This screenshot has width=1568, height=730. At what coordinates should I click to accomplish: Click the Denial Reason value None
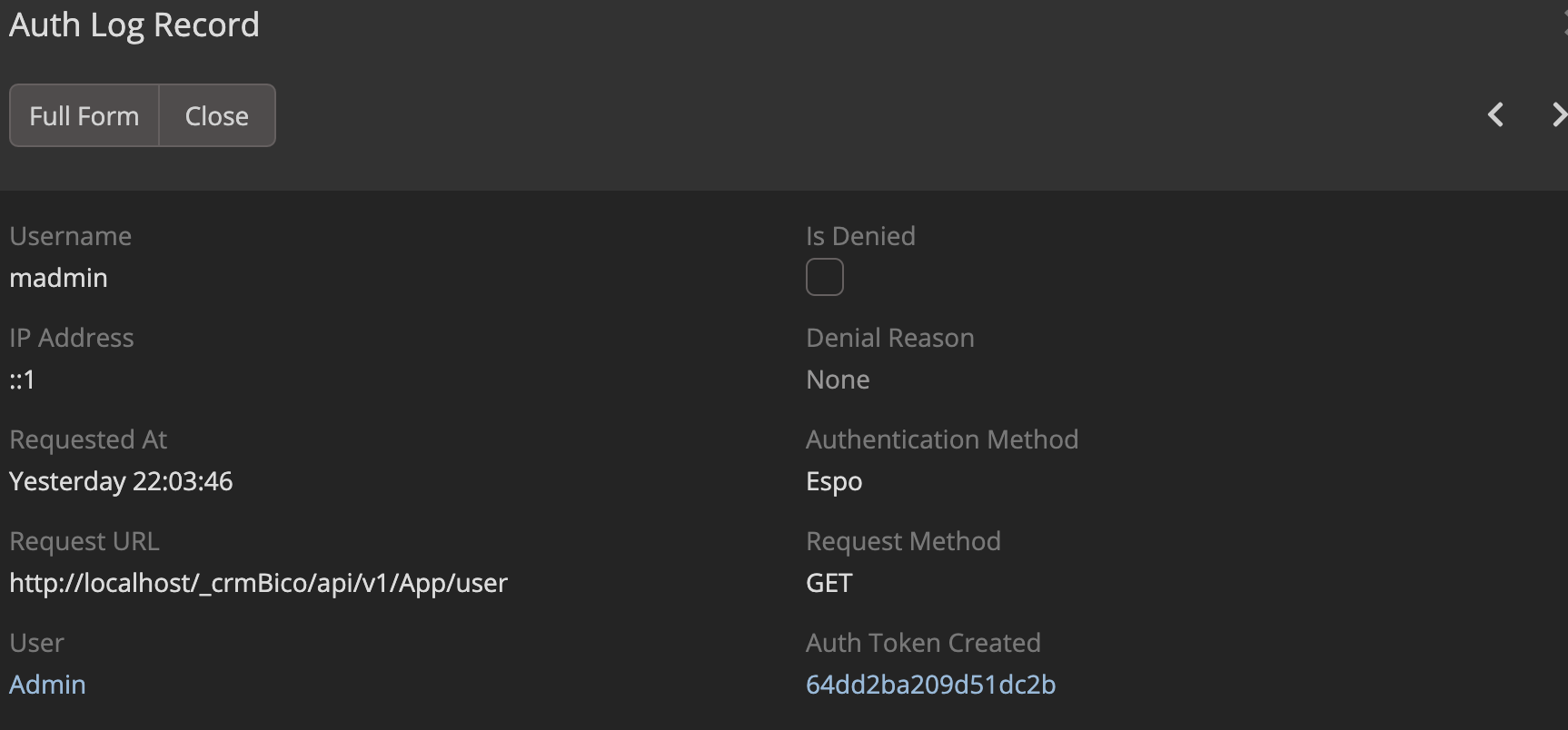(x=838, y=379)
